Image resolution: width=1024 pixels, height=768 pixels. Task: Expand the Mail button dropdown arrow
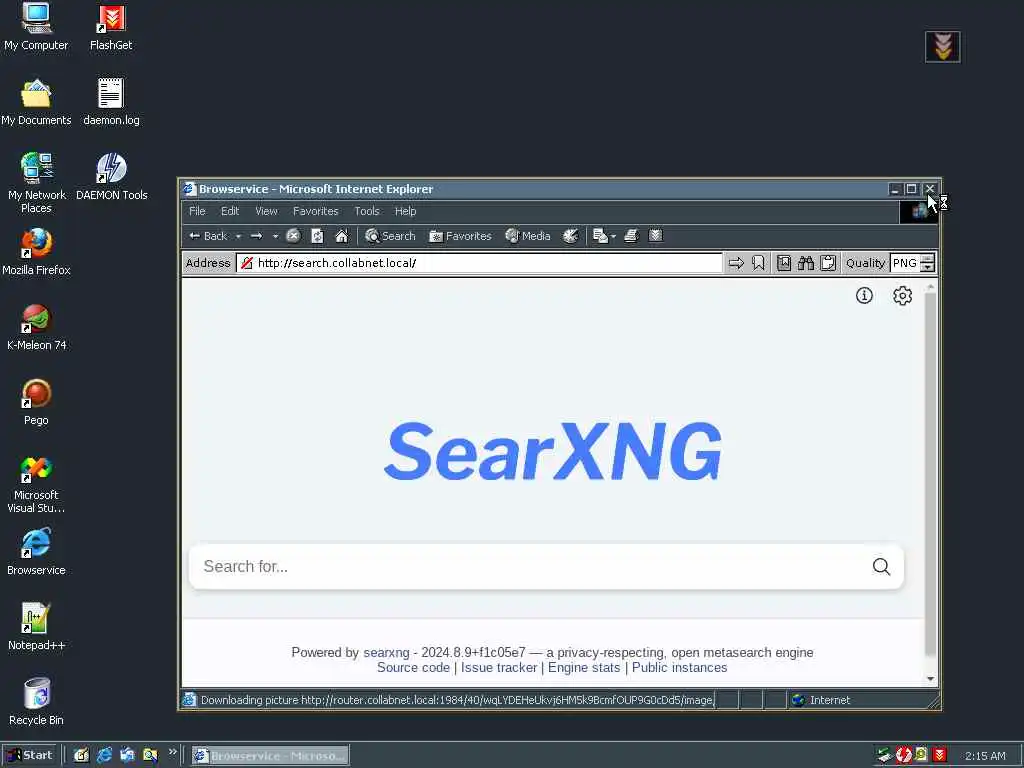point(613,236)
